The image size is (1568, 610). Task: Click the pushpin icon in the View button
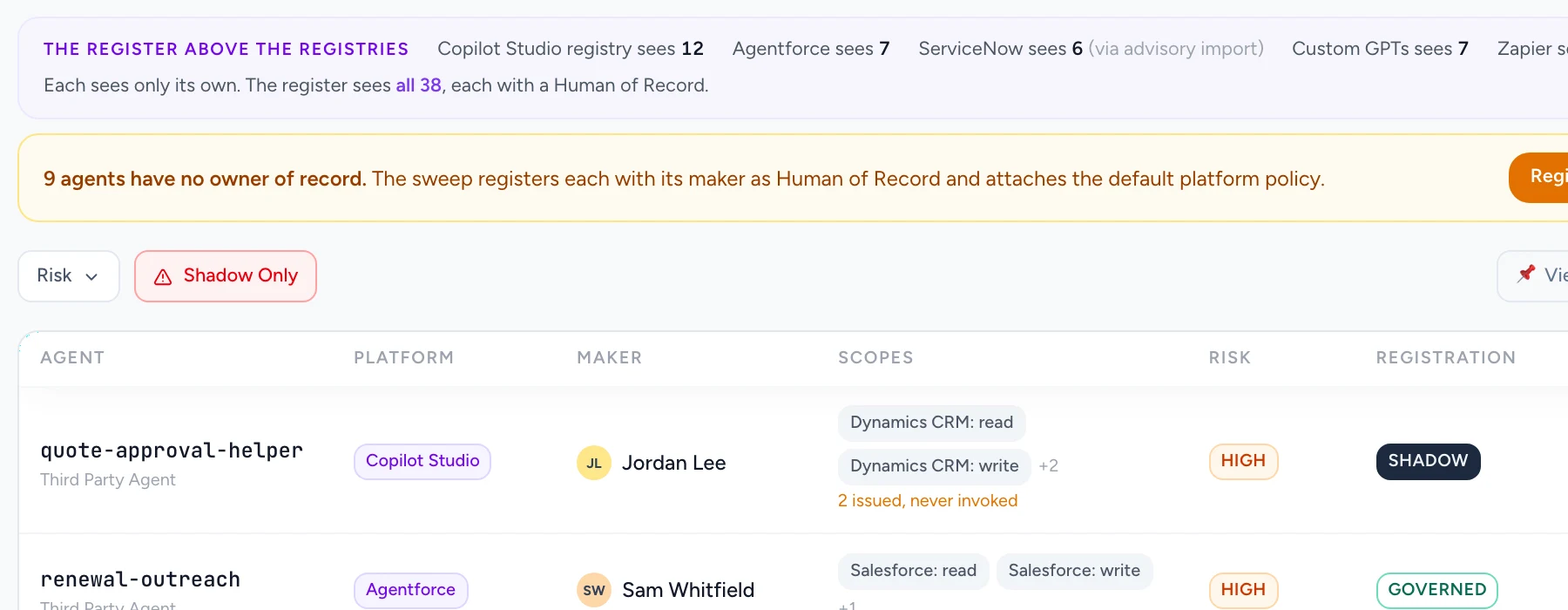[x=1525, y=274]
